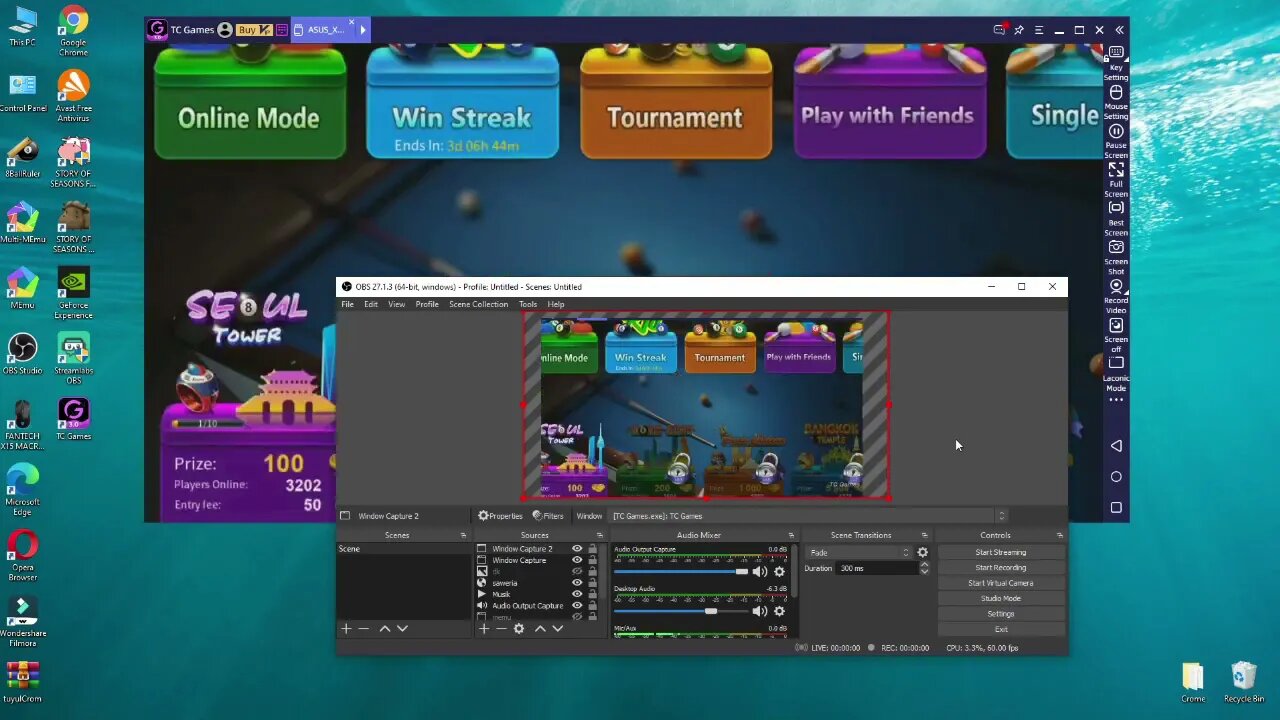Open Fade transition properties gear
Screen dimensions: 1280x720
coord(922,553)
